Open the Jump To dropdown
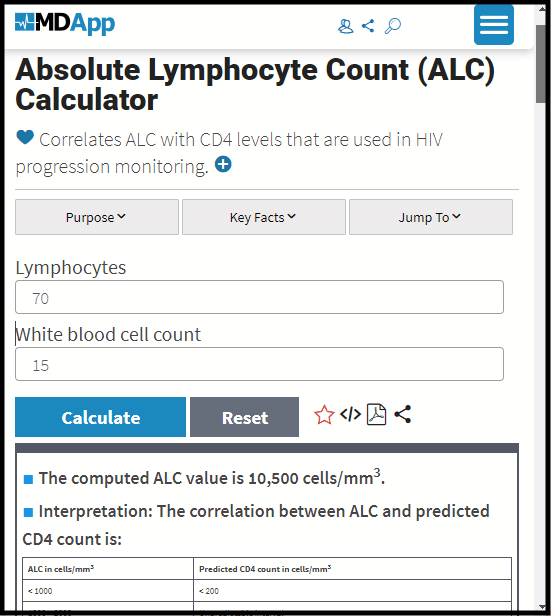551x616 pixels. click(431, 217)
